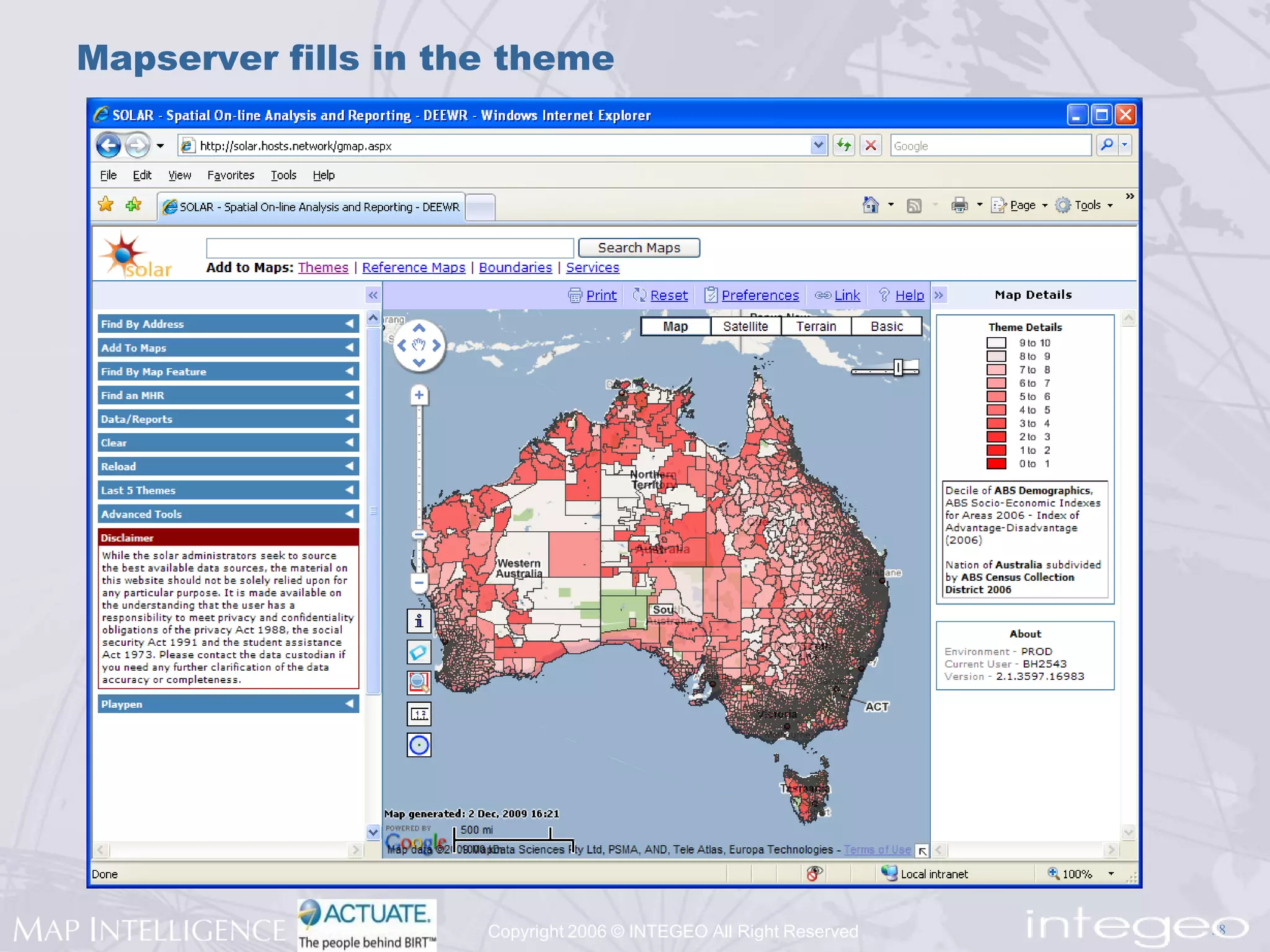The width and height of the screenshot is (1270, 952).
Task: Click the Stop loading red X icon
Action: point(871,145)
